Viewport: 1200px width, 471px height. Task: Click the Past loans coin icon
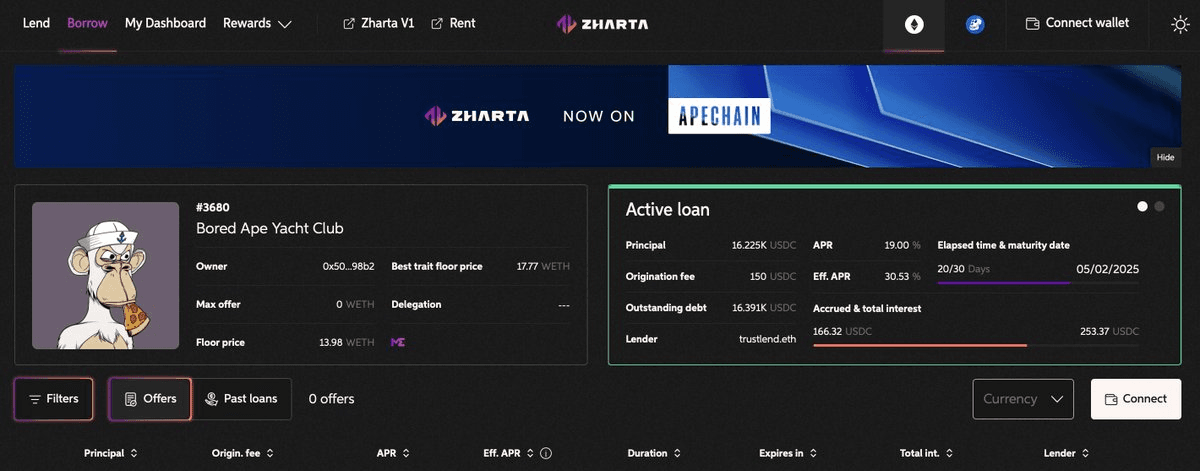[x=211, y=399]
